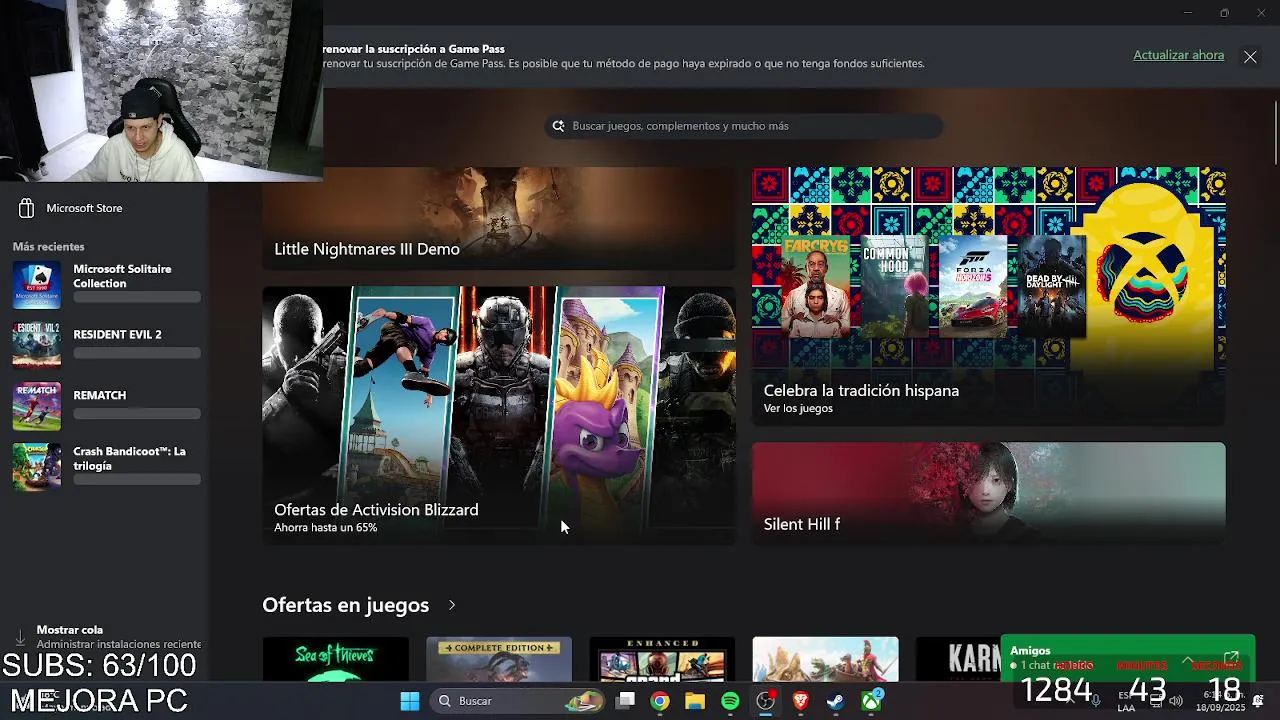Click the taskbar 'Buscar' search box
The width and height of the screenshot is (1280, 720).
coord(517,701)
